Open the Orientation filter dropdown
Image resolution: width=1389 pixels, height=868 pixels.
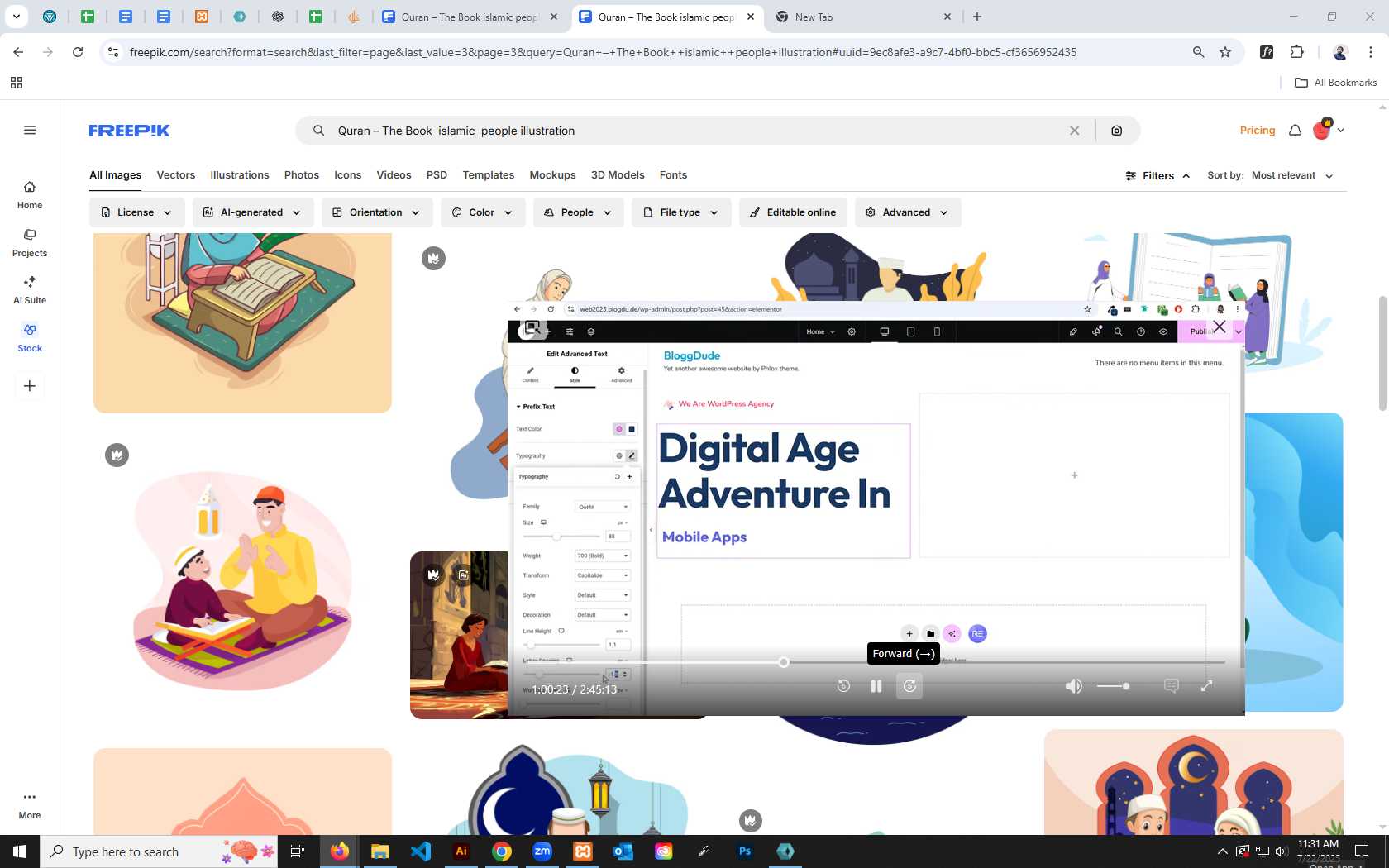tap(376, 212)
